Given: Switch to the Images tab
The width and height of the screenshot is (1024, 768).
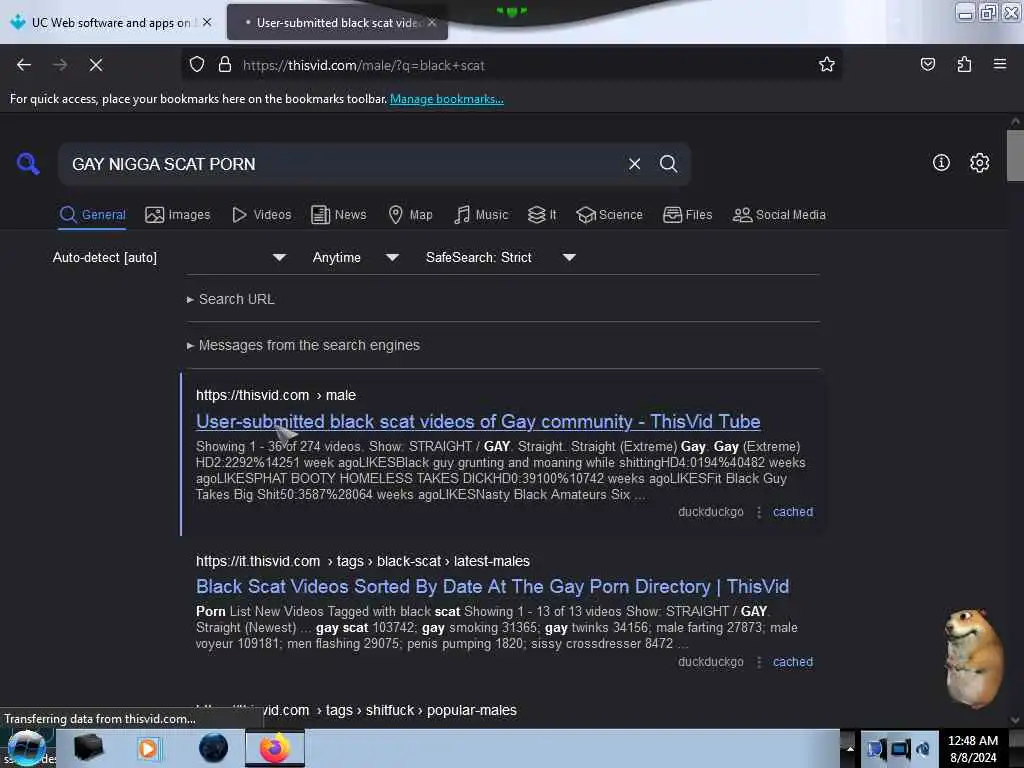Looking at the screenshot, I should point(178,215).
